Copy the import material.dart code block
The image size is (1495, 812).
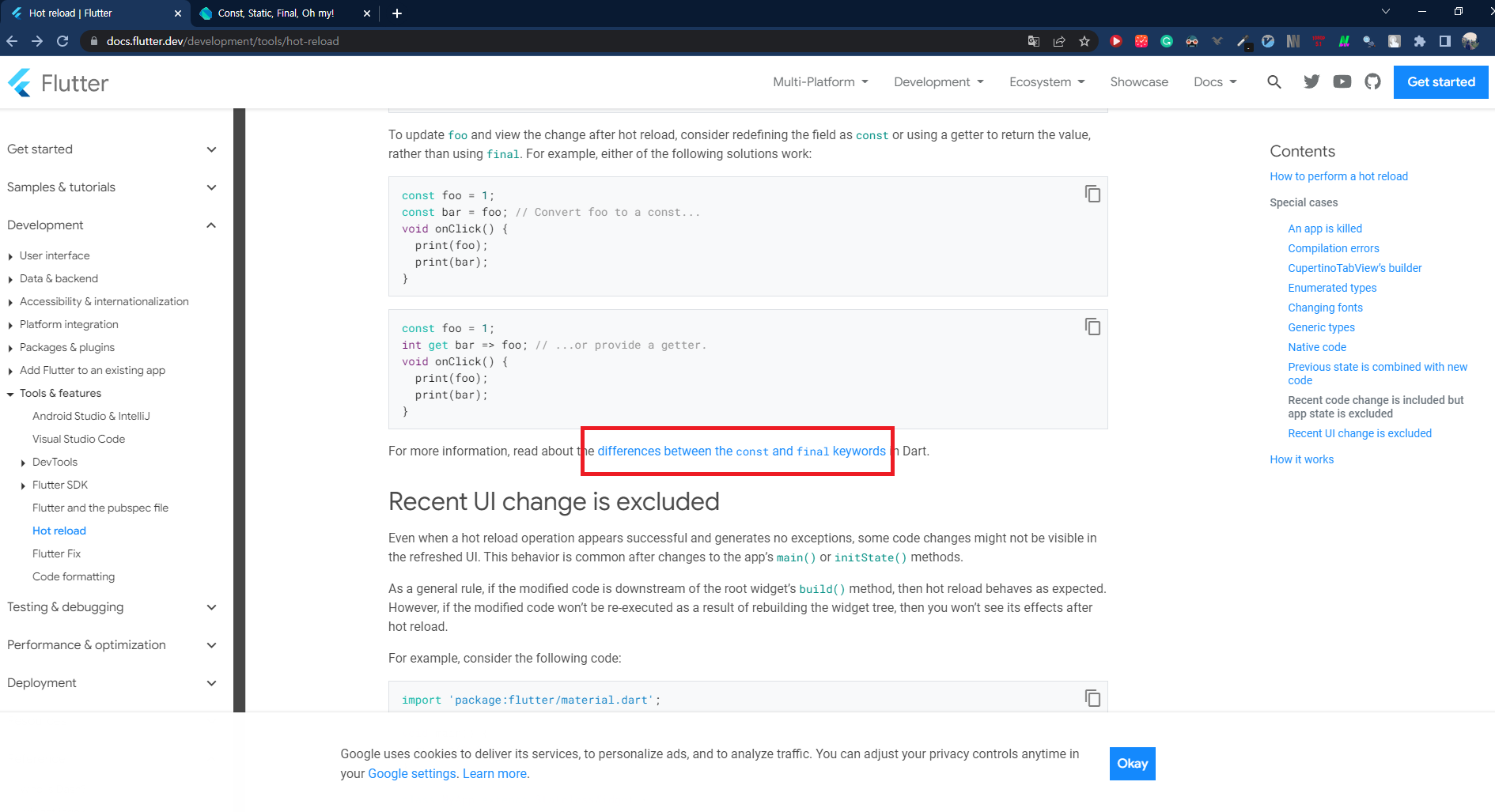click(1092, 698)
